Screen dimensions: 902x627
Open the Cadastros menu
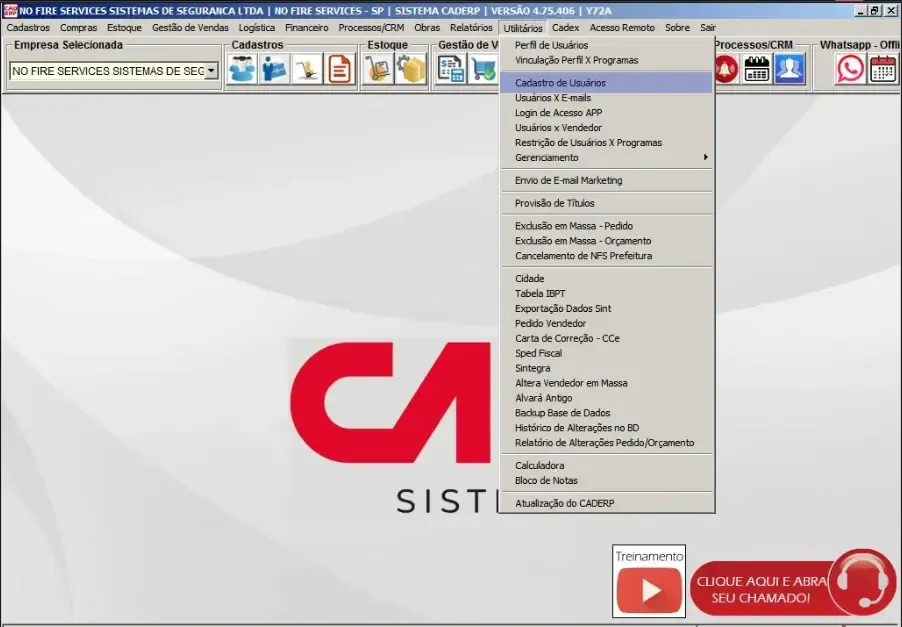[x=28, y=28]
